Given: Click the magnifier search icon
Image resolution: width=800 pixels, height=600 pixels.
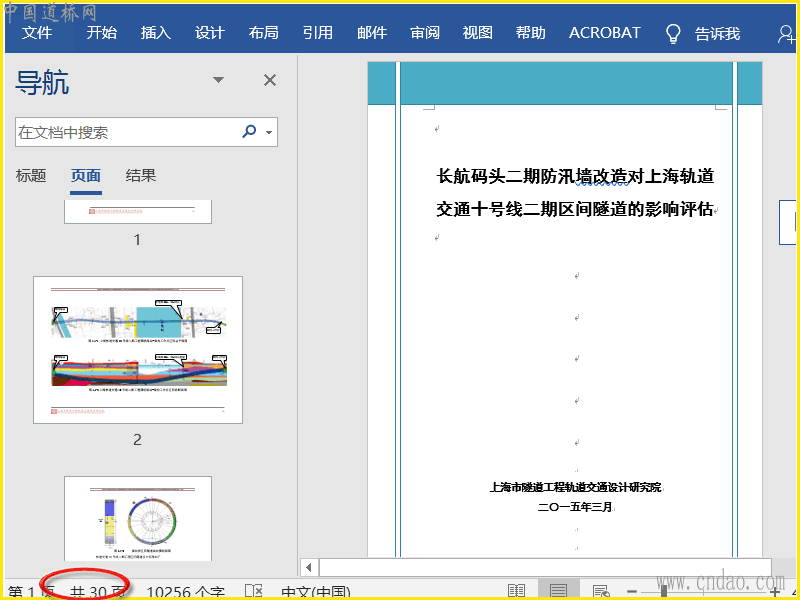Looking at the screenshot, I should (249, 132).
